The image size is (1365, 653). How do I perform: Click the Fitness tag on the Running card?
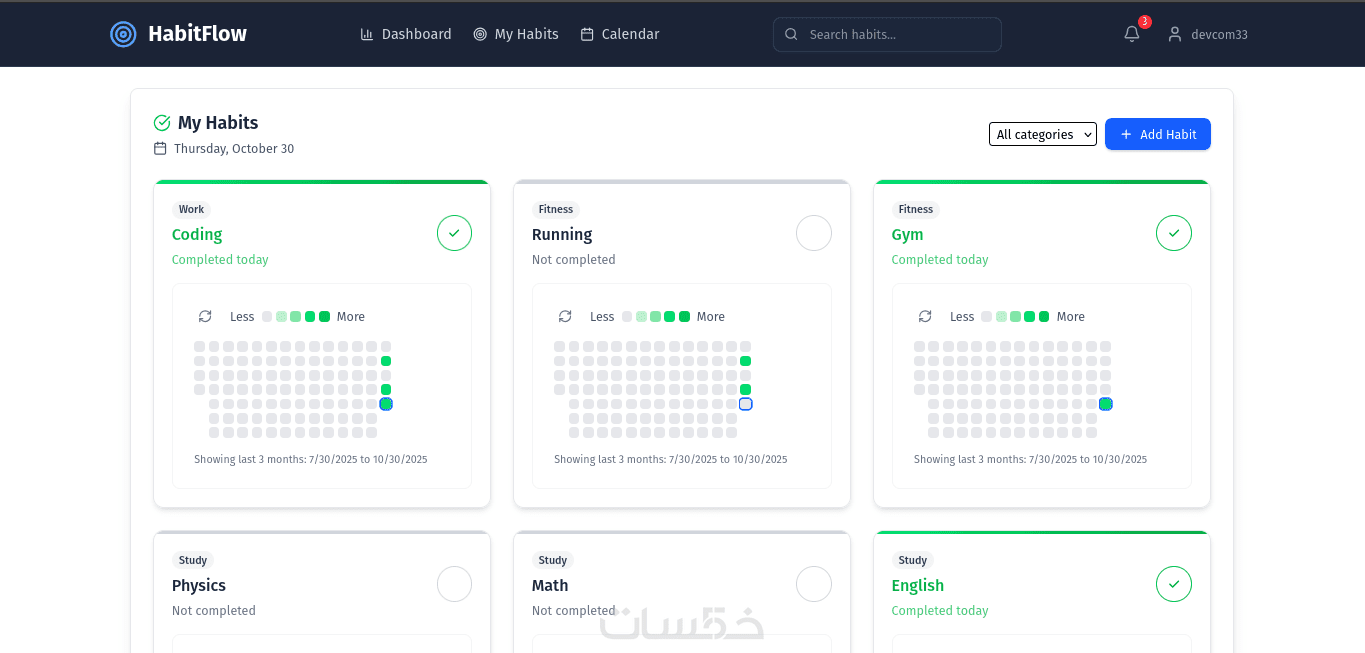556,209
